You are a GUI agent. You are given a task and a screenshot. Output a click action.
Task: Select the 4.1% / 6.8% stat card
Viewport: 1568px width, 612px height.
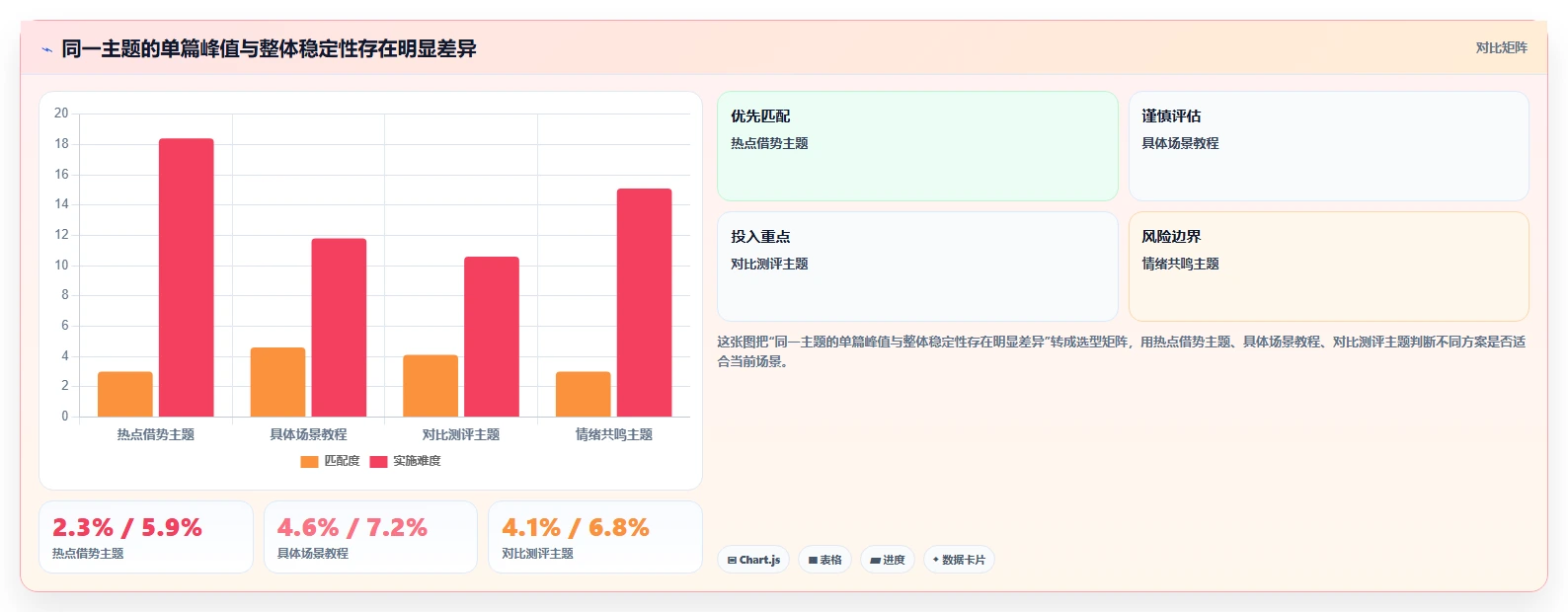tap(595, 537)
